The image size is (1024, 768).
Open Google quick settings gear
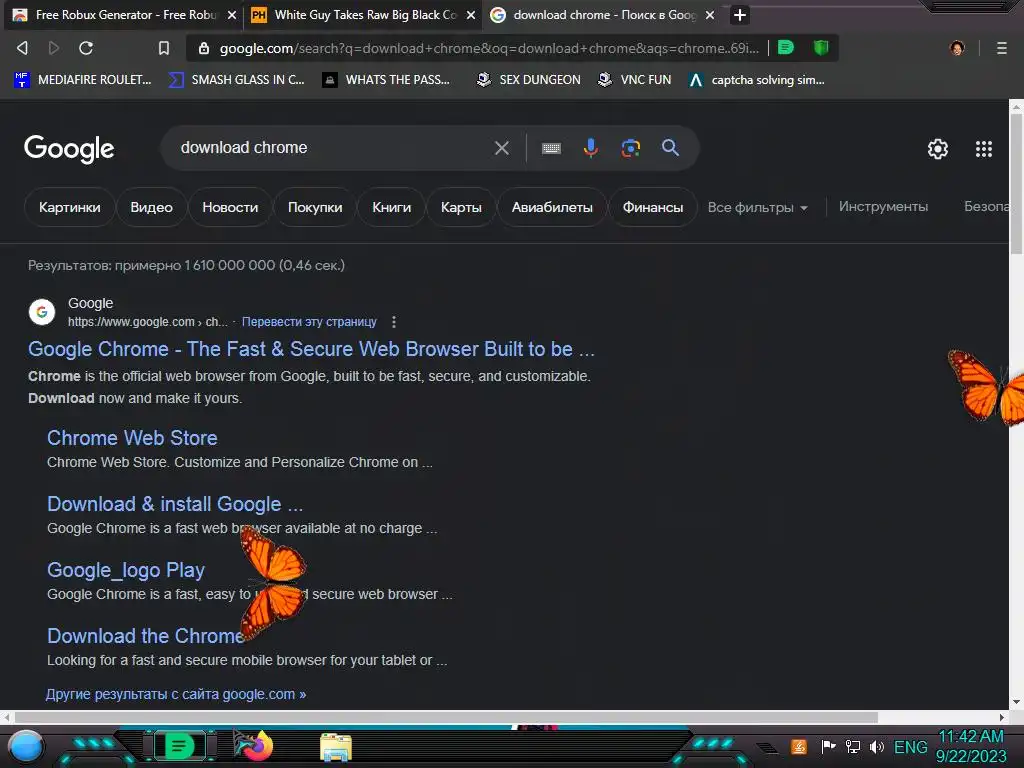click(938, 149)
